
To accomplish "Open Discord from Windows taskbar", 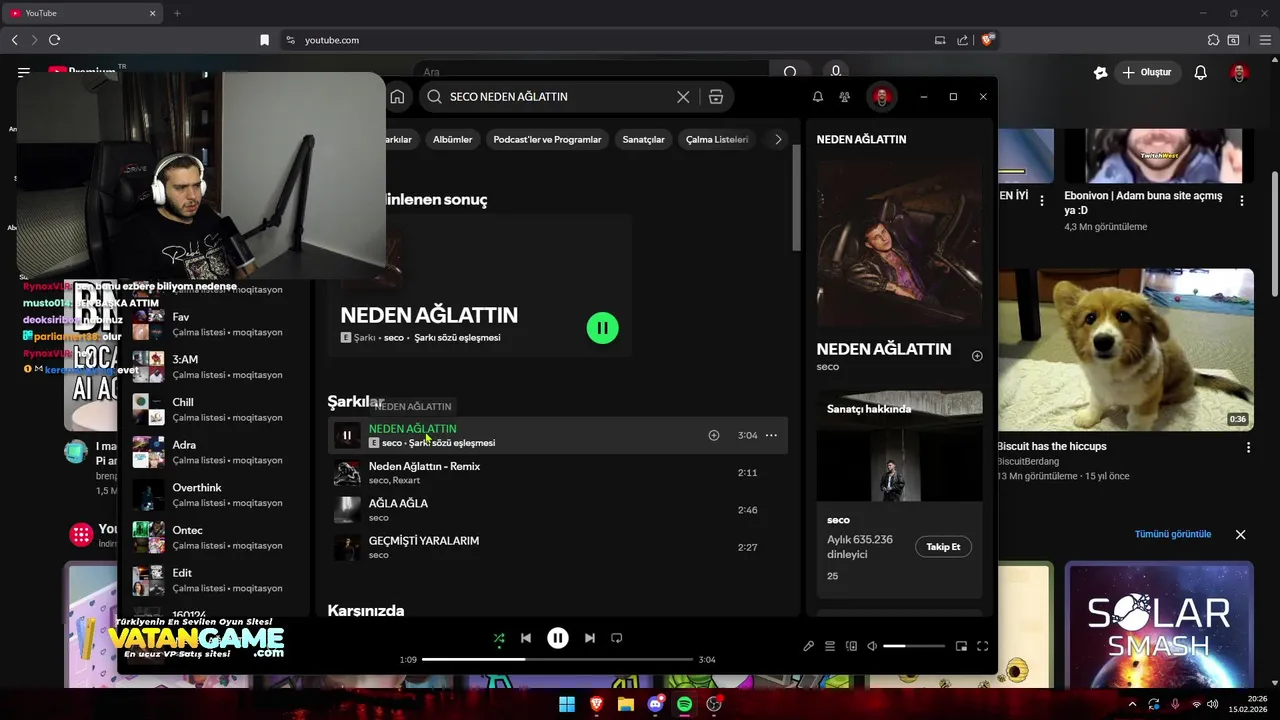I will [655, 704].
